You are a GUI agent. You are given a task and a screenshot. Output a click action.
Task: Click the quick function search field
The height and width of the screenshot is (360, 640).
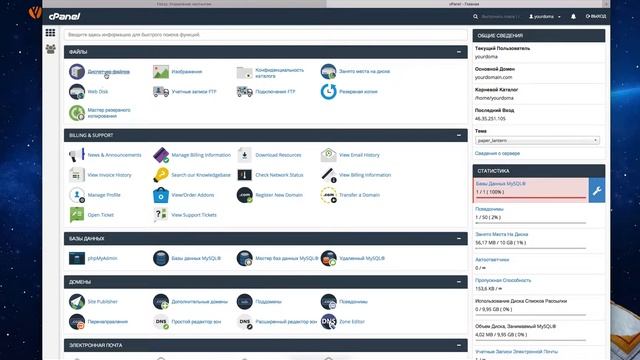tap(265, 35)
